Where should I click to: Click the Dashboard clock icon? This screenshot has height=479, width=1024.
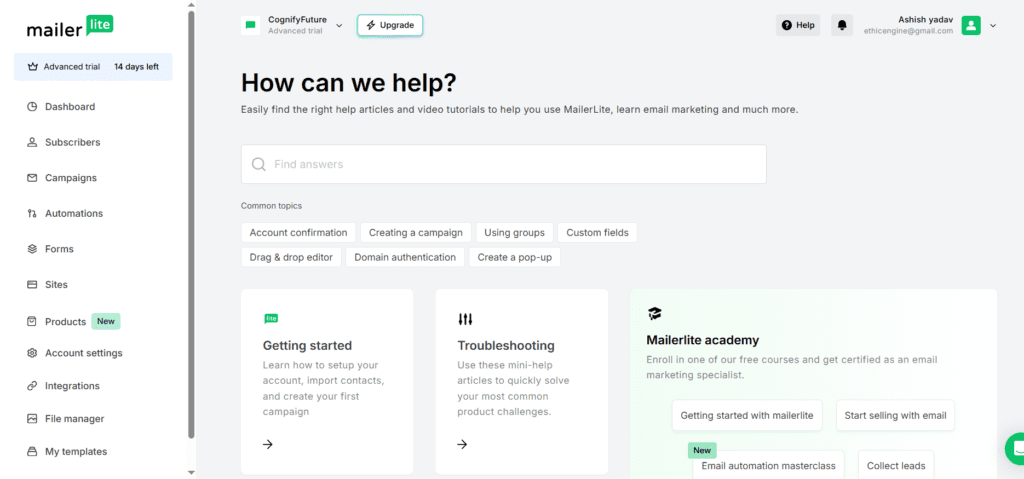[x=32, y=107]
